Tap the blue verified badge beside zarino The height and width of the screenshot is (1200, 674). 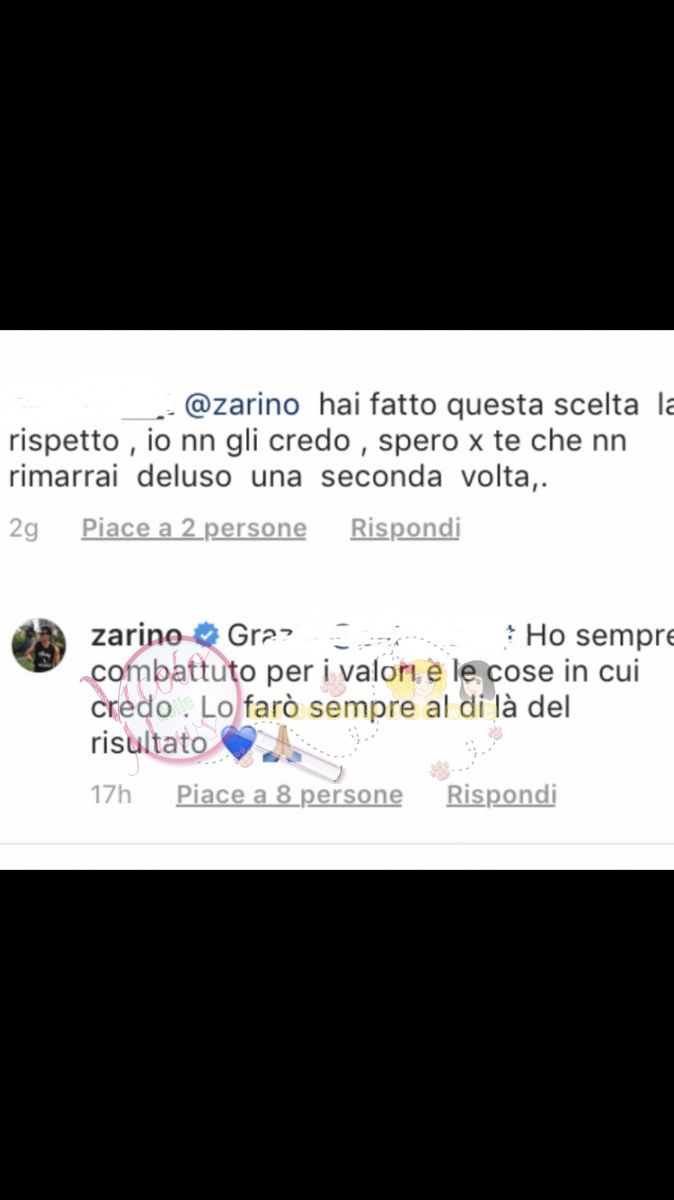point(206,635)
